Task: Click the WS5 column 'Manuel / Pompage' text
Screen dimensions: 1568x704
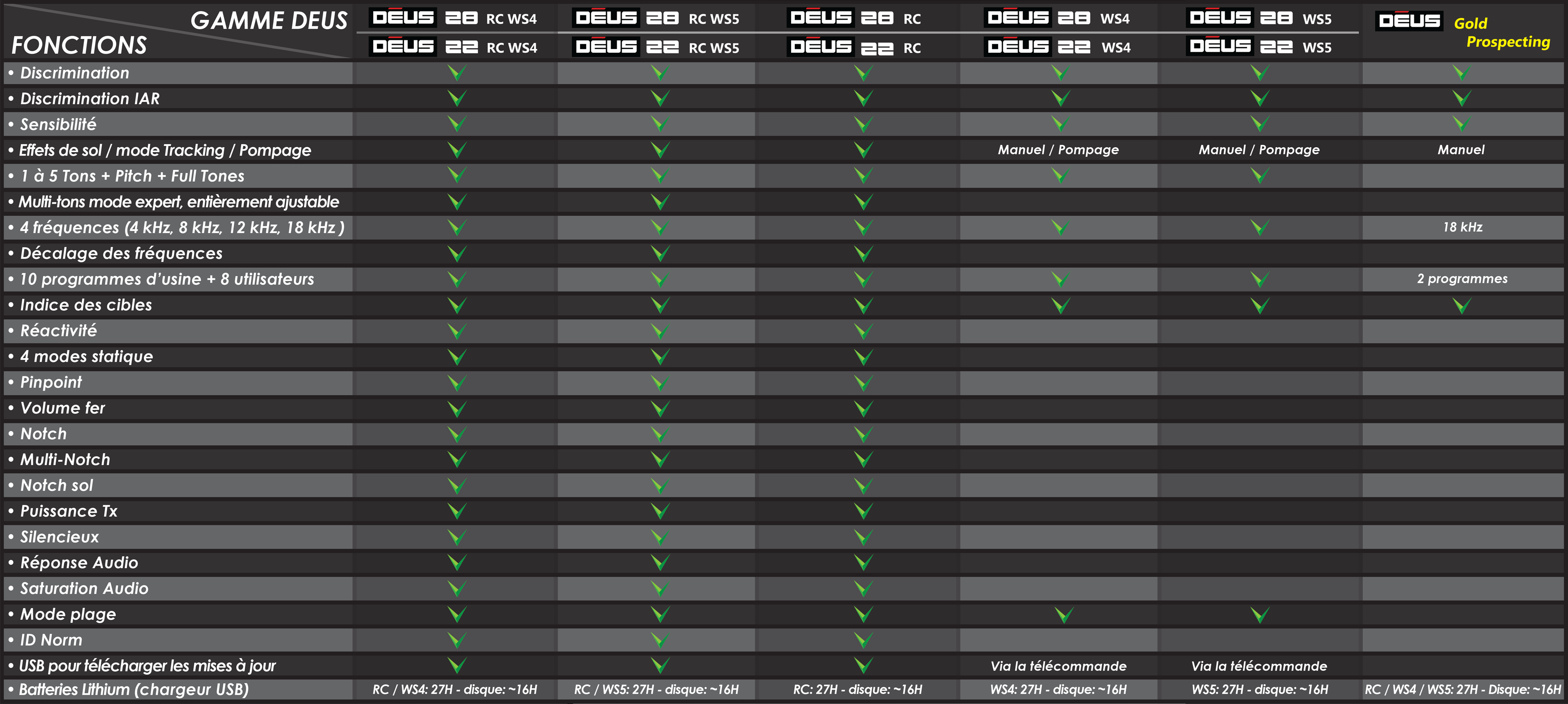Action: pos(1259,150)
